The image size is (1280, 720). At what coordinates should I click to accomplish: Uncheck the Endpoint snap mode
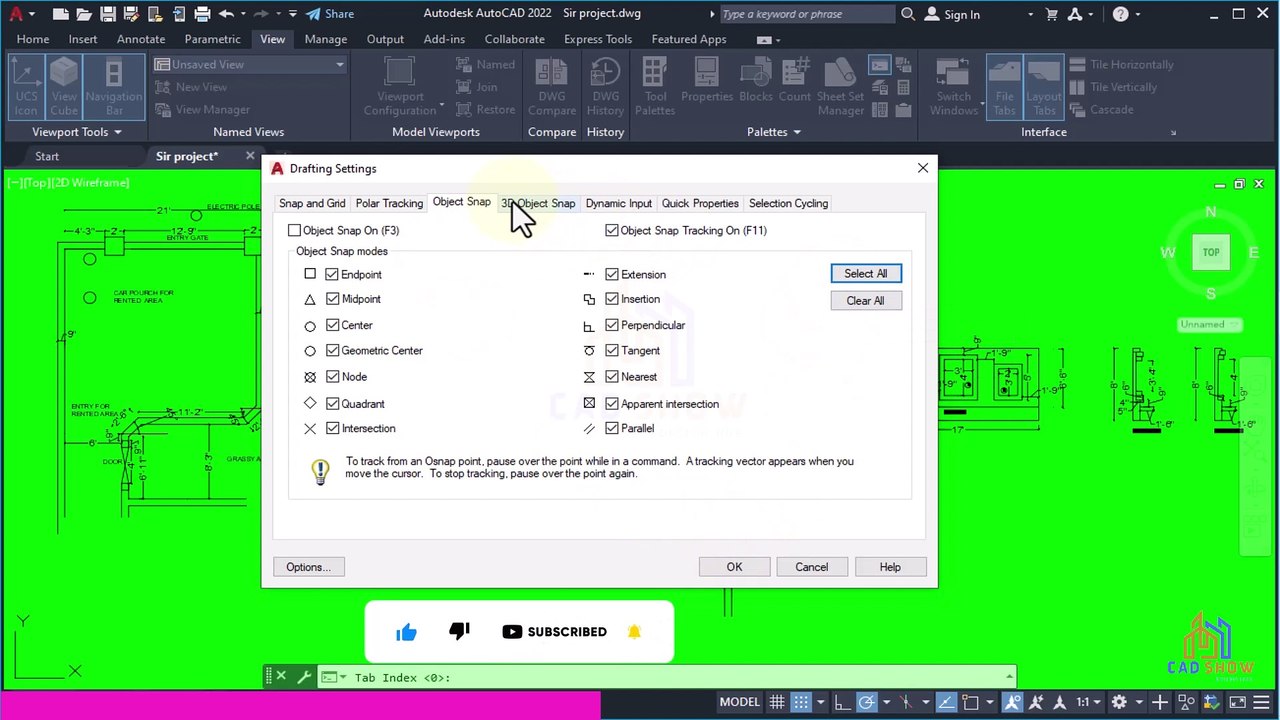332,274
